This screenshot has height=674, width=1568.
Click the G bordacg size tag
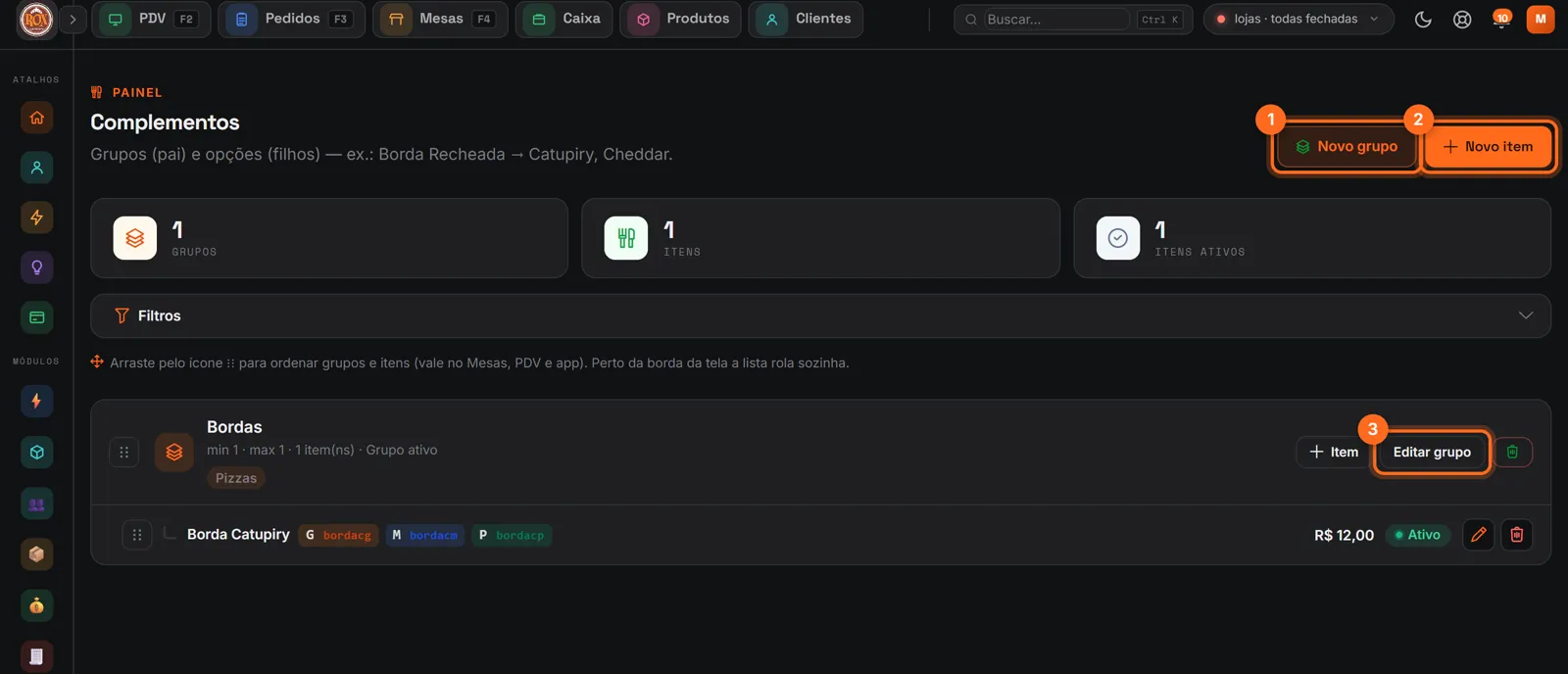338,535
